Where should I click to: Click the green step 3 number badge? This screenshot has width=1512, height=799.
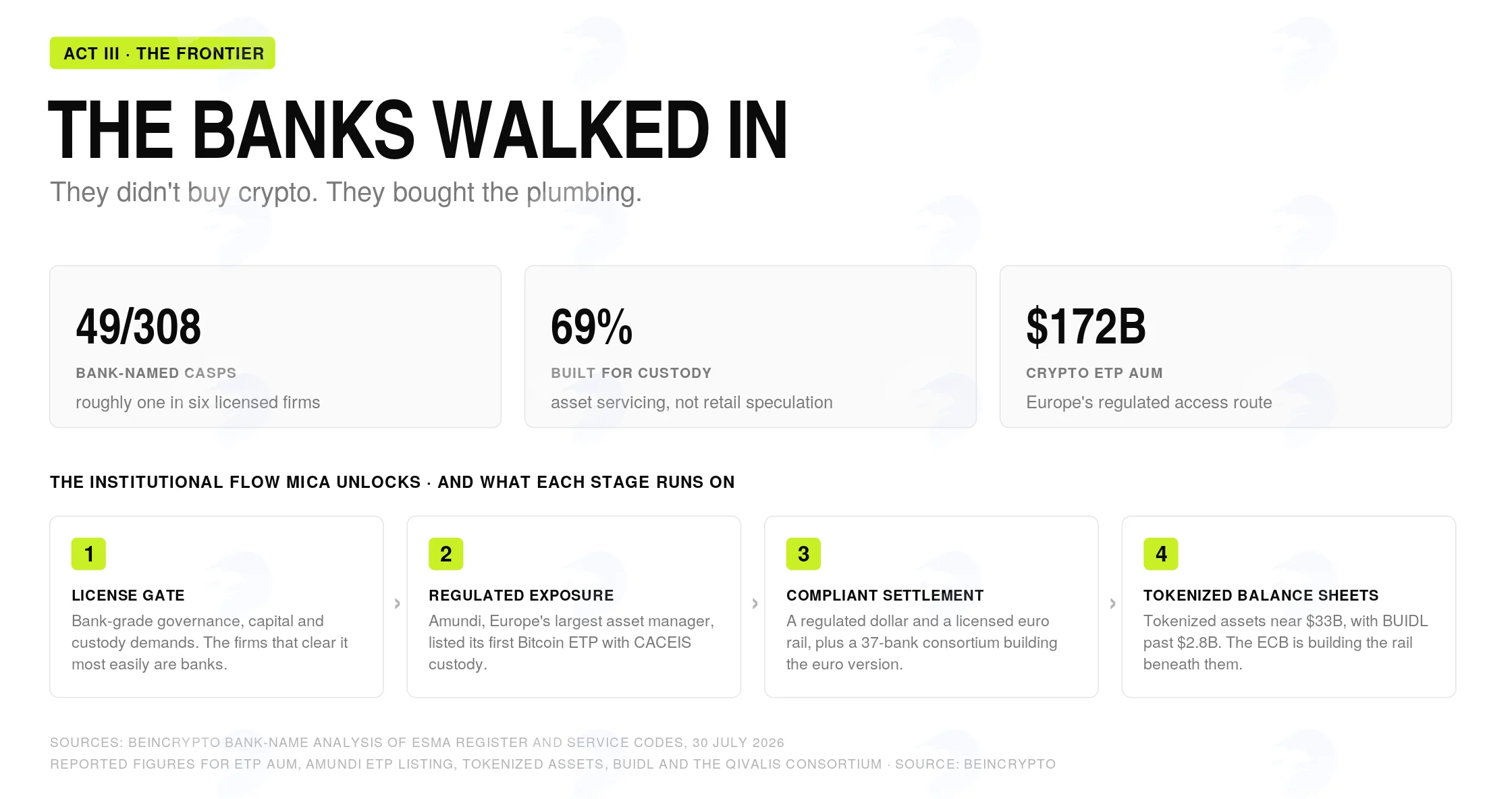click(803, 554)
